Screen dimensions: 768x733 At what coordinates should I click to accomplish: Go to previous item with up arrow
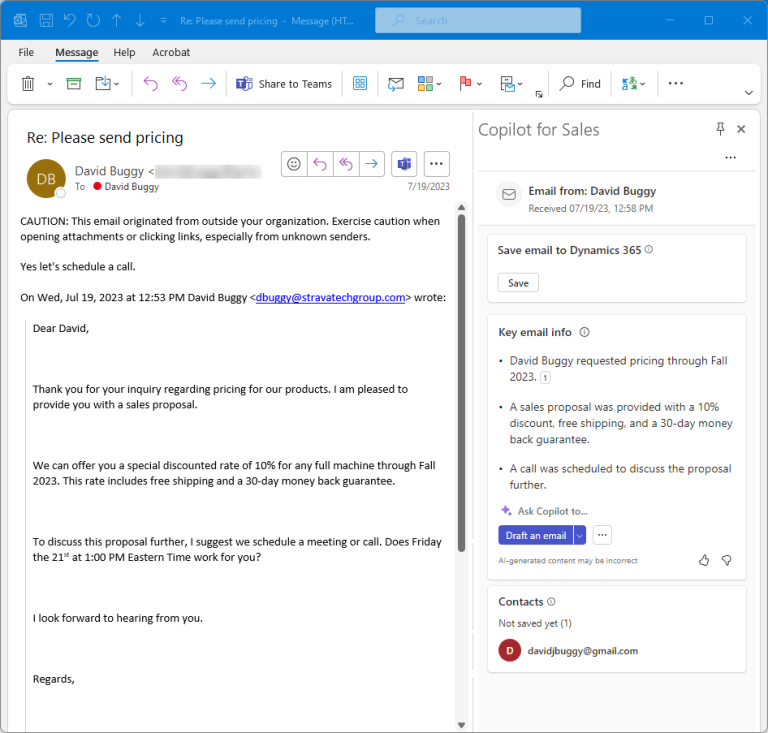pyautogui.click(x=117, y=21)
